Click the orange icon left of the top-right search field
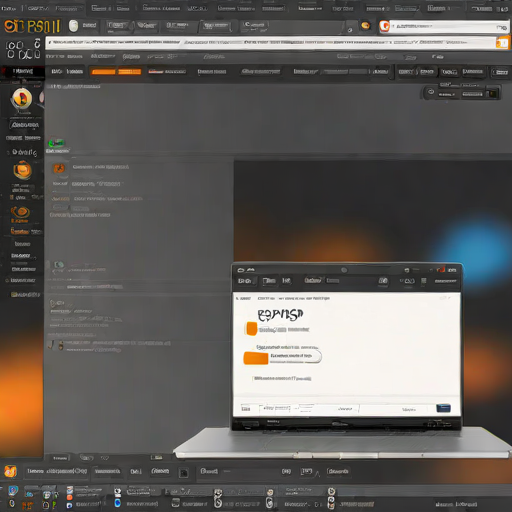The height and width of the screenshot is (512, 512). click(384, 26)
